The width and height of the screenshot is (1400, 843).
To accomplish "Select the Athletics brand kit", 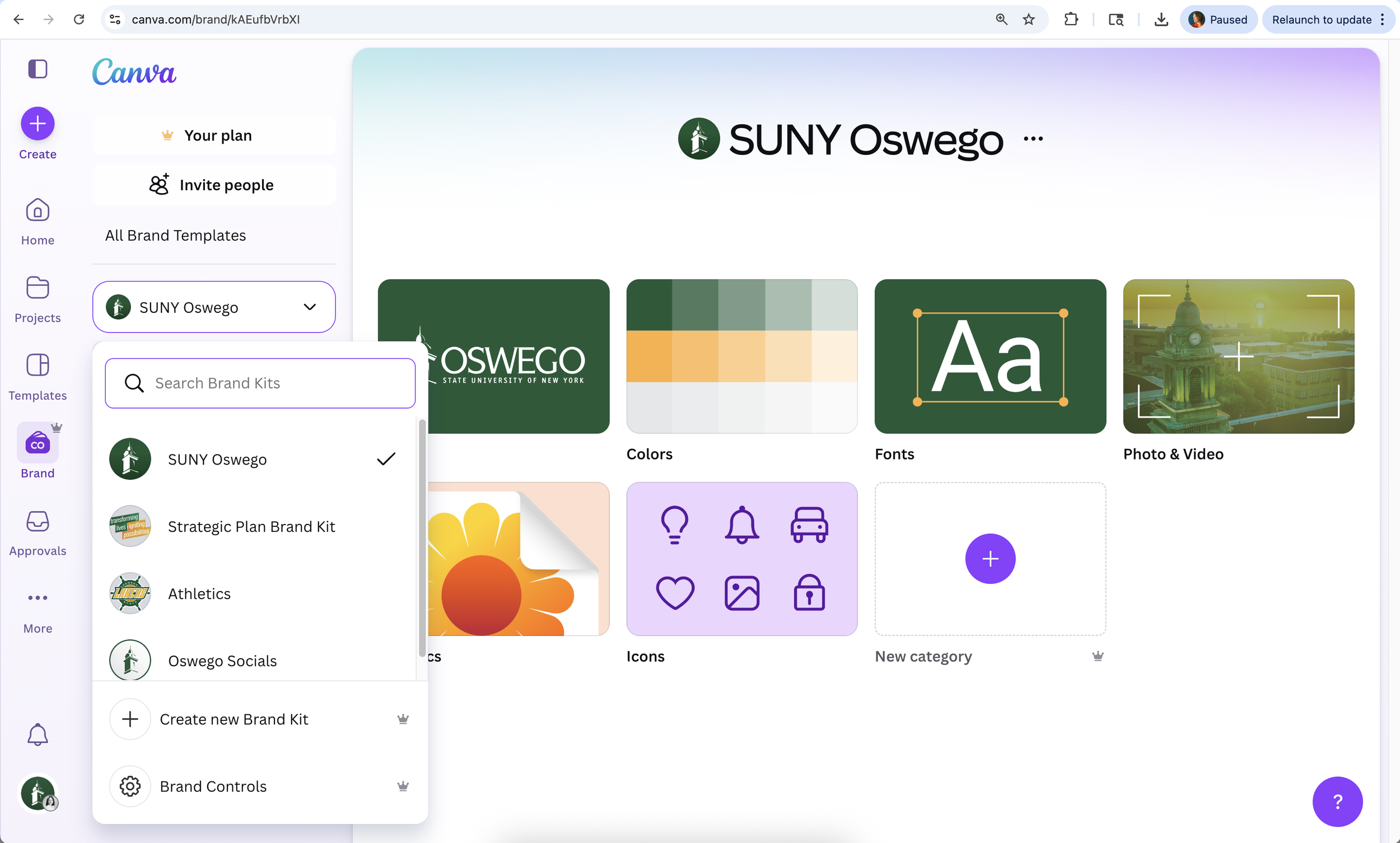I will click(x=199, y=593).
